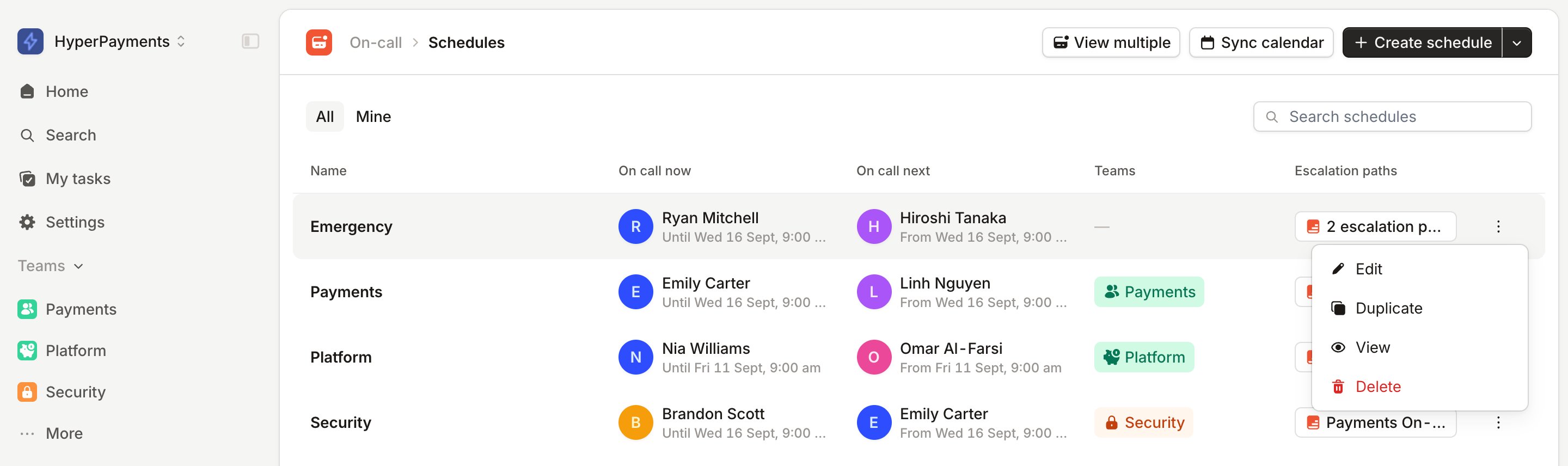This screenshot has height=466, width=1568.
Task: Open the Security row three-dot menu
Action: [x=1498, y=422]
